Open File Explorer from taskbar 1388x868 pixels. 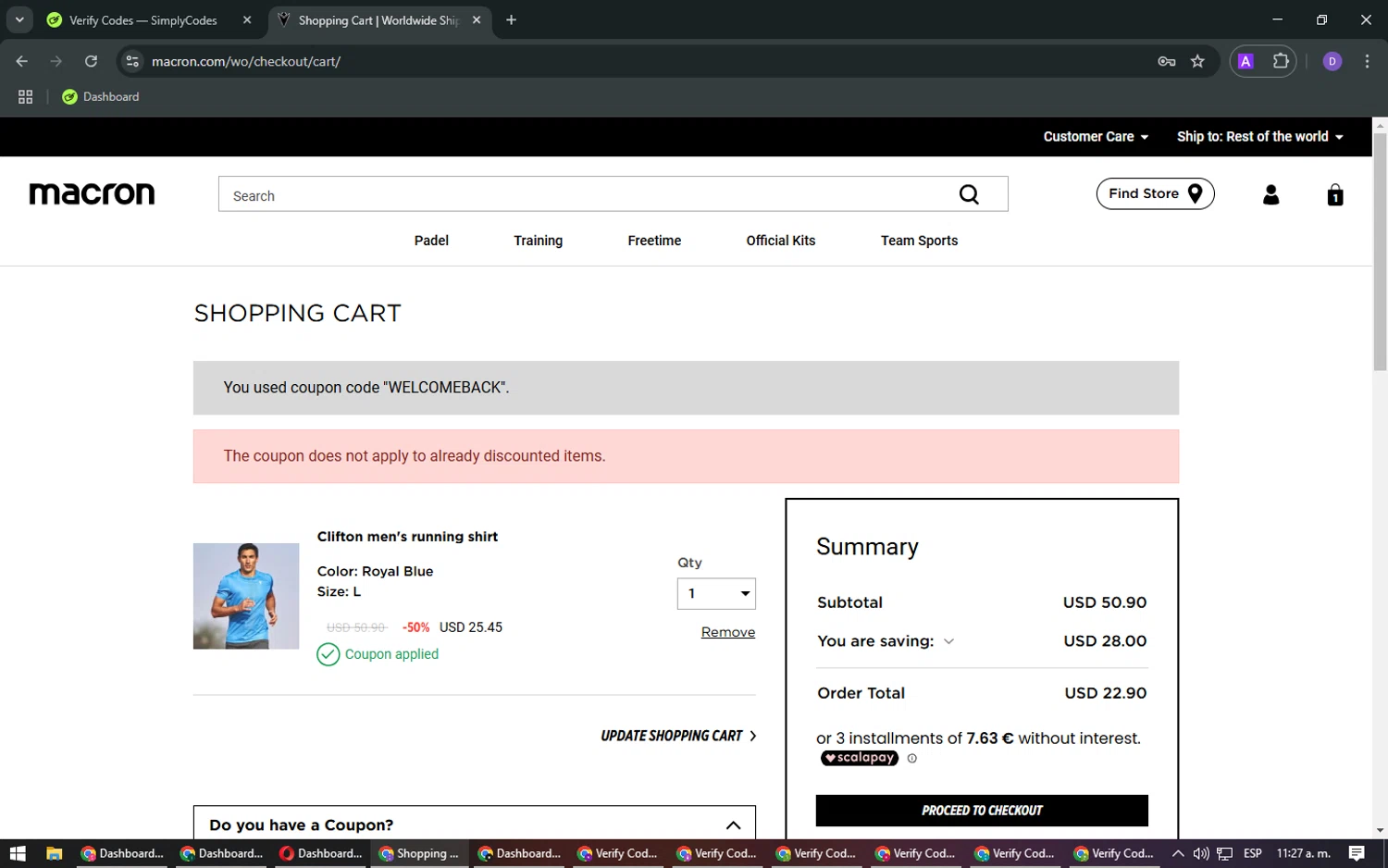pyautogui.click(x=54, y=853)
